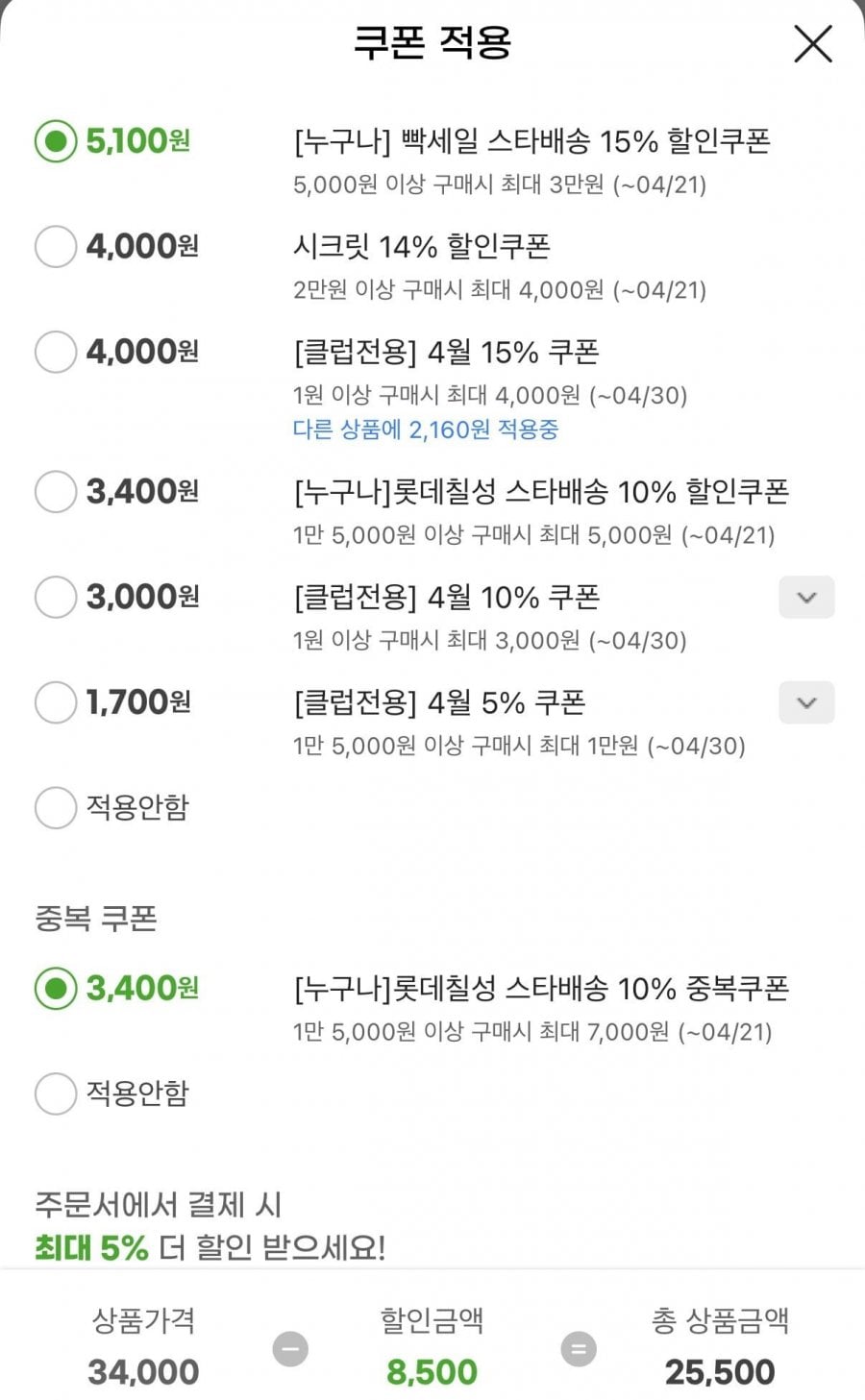
Task: Tap the 시크릿 14% 할인쿠폰 title text
Action: coord(421,247)
